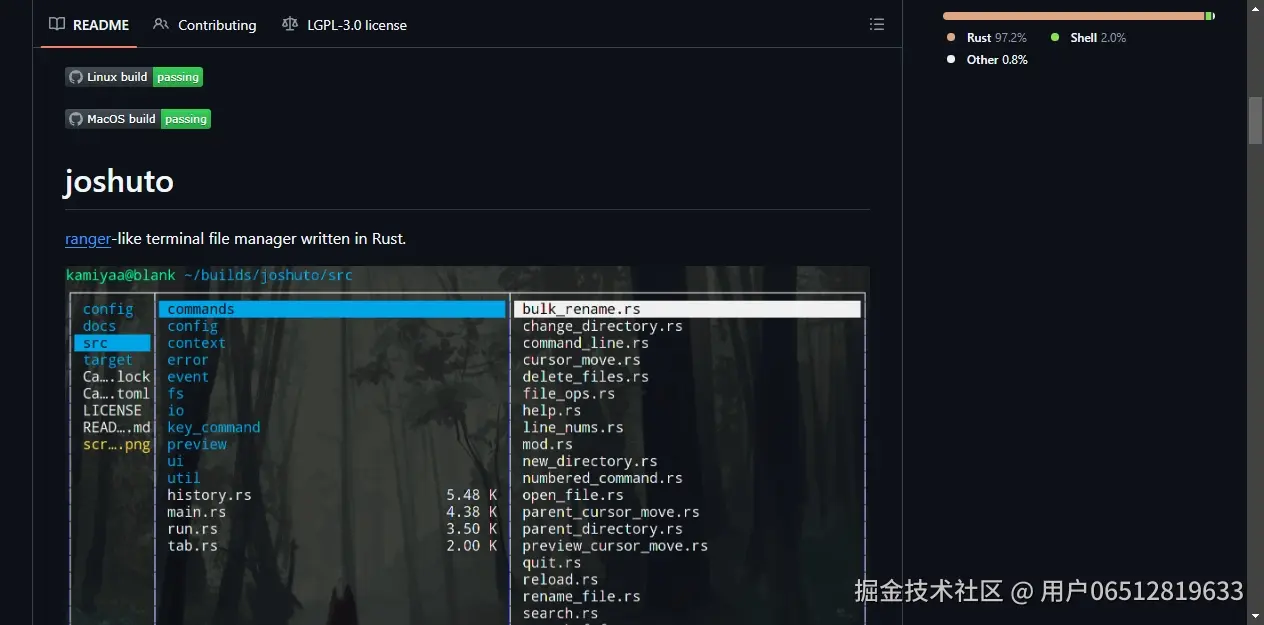Image resolution: width=1264 pixels, height=625 pixels.
Task: Click the scales icon beside LGPL-3.0 license
Action: pos(290,25)
